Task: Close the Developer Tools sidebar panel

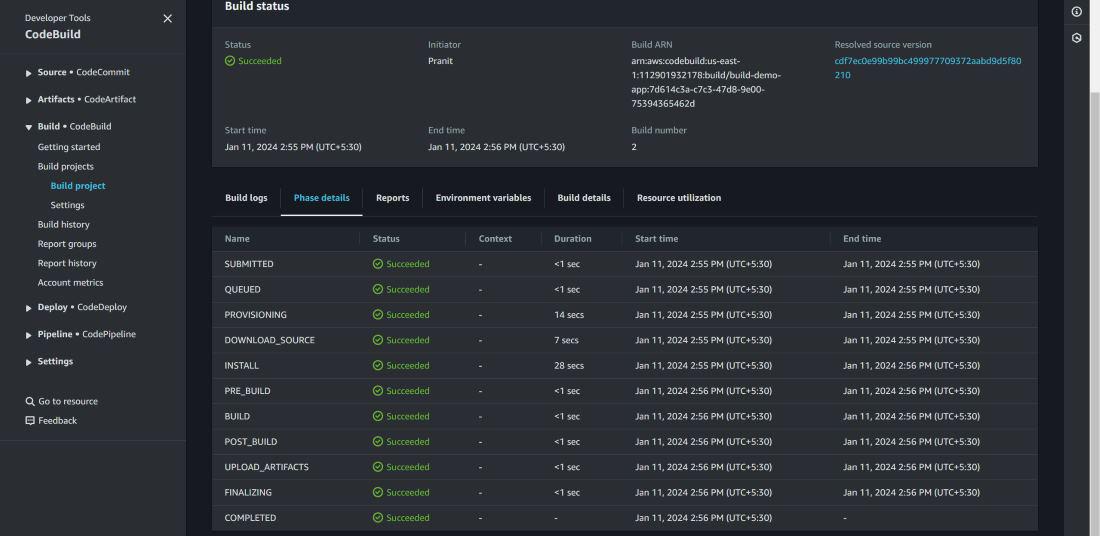Action: pyautogui.click(x=167, y=19)
